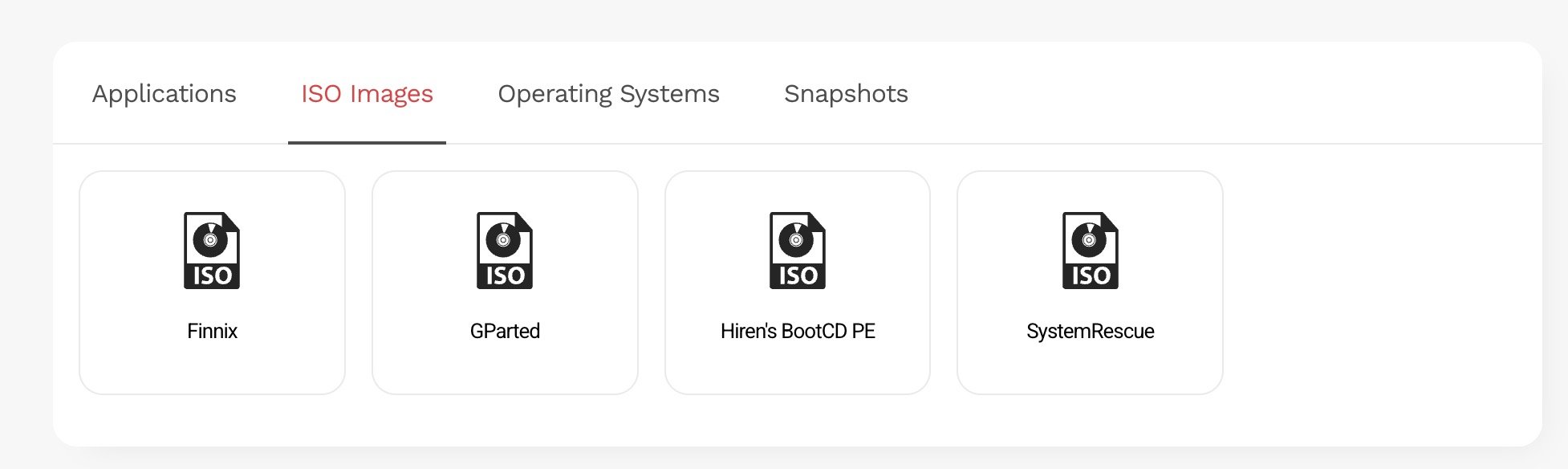Screen dimensions: 1568x469
Task: Click the GParted ISO disc icon
Action: [505, 250]
